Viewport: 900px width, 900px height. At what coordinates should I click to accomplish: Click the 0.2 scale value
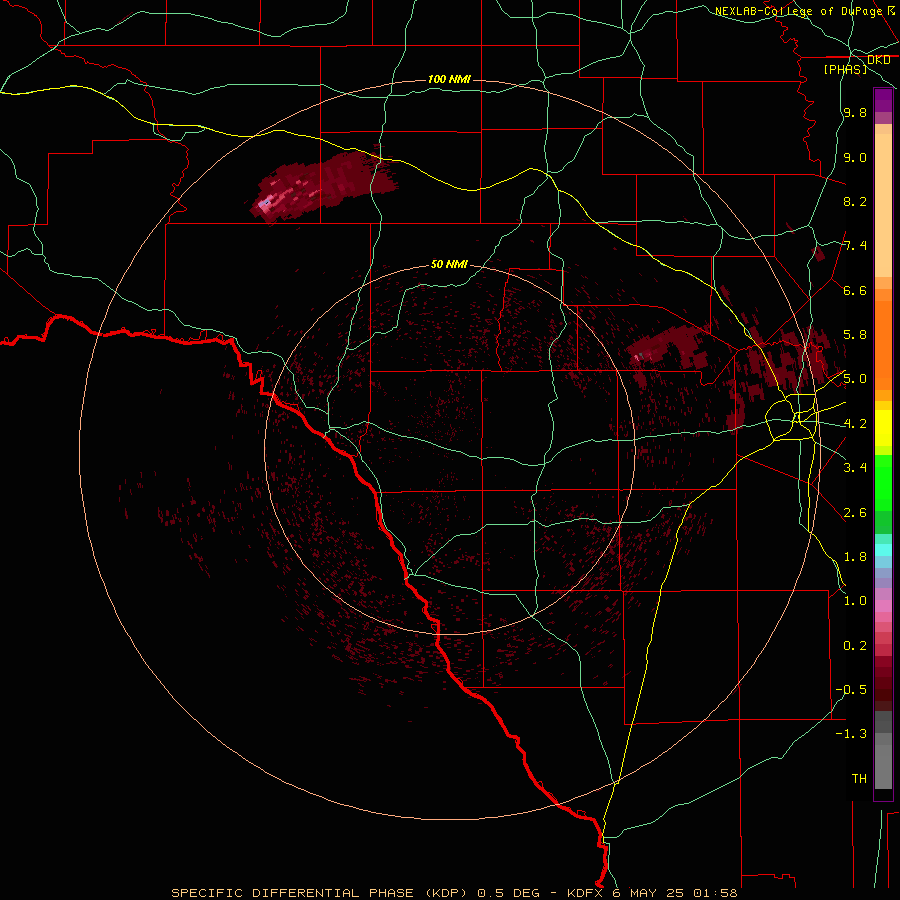[x=855, y=645]
